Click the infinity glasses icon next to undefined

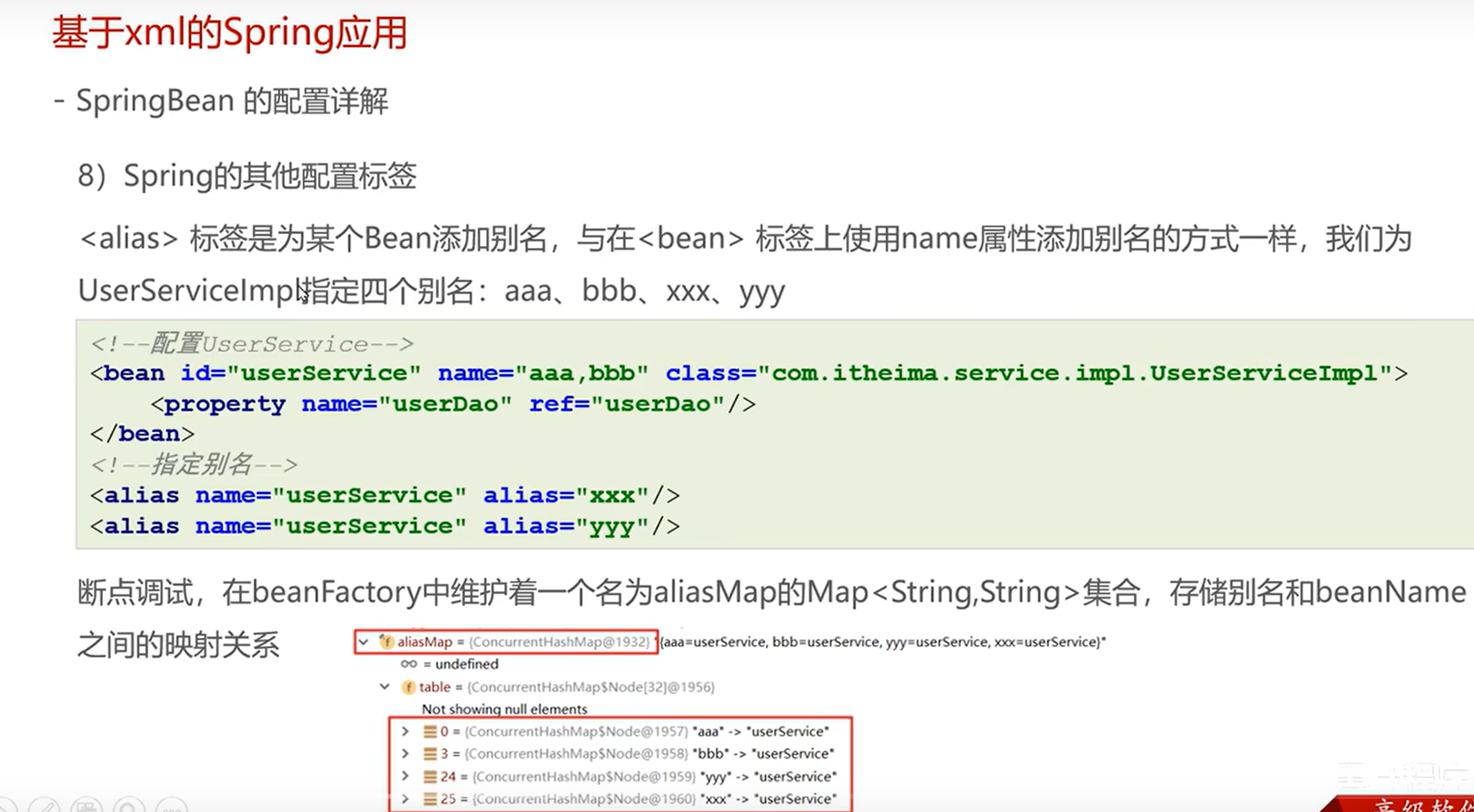click(x=409, y=664)
